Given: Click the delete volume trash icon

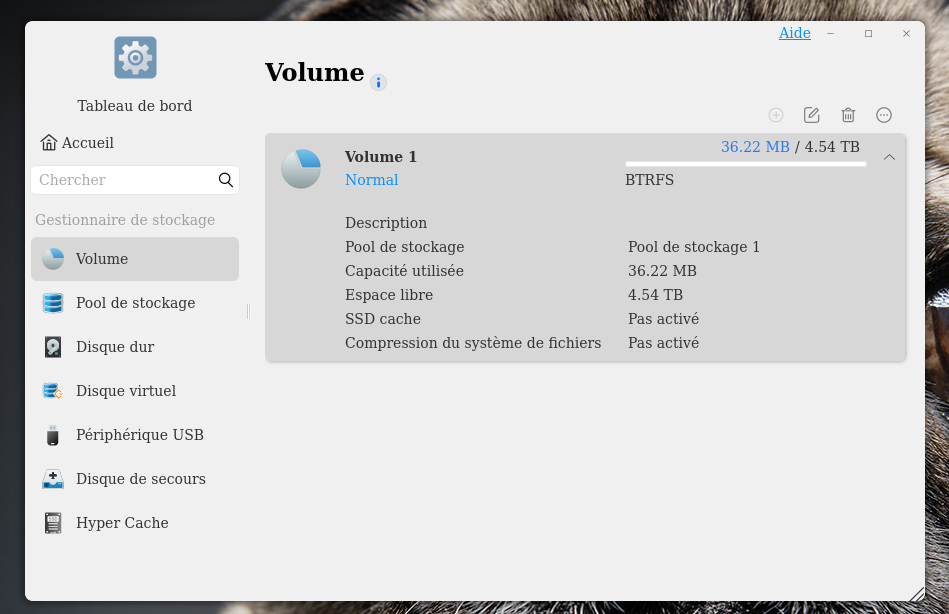Looking at the screenshot, I should (848, 115).
